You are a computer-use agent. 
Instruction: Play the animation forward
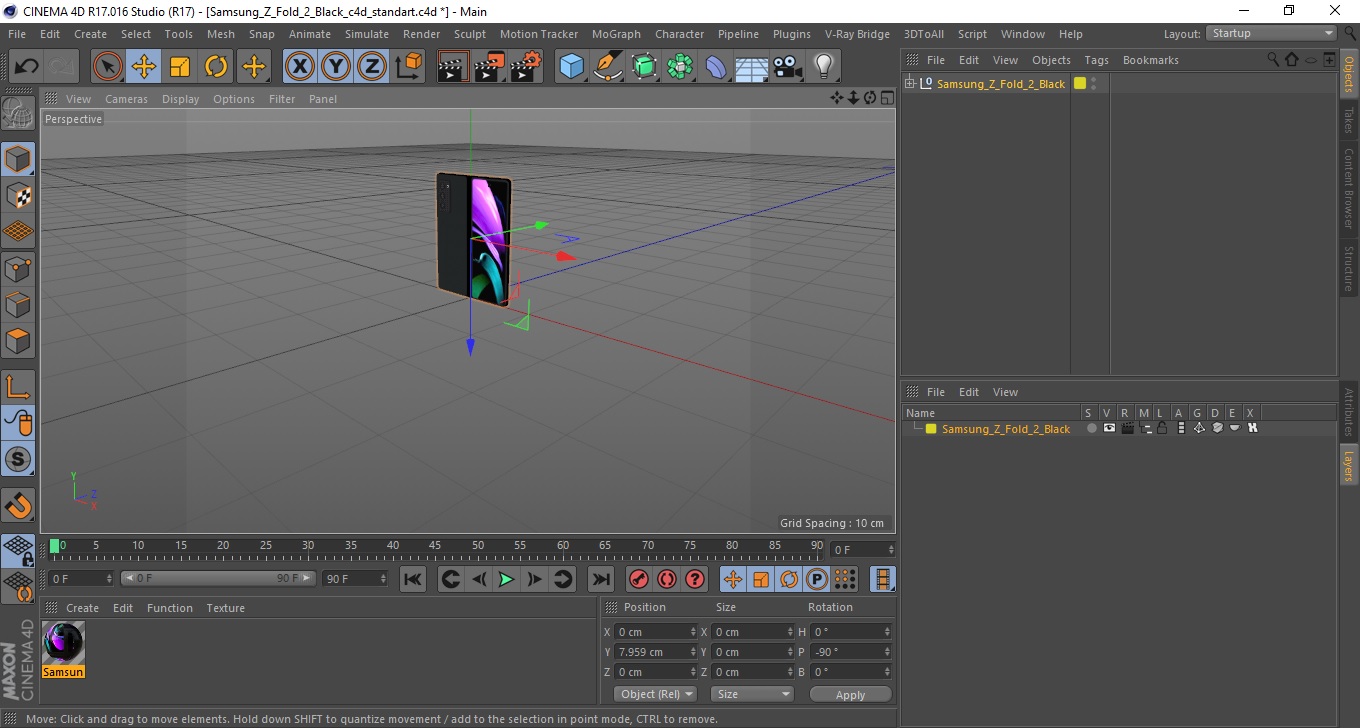tap(506, 579)
